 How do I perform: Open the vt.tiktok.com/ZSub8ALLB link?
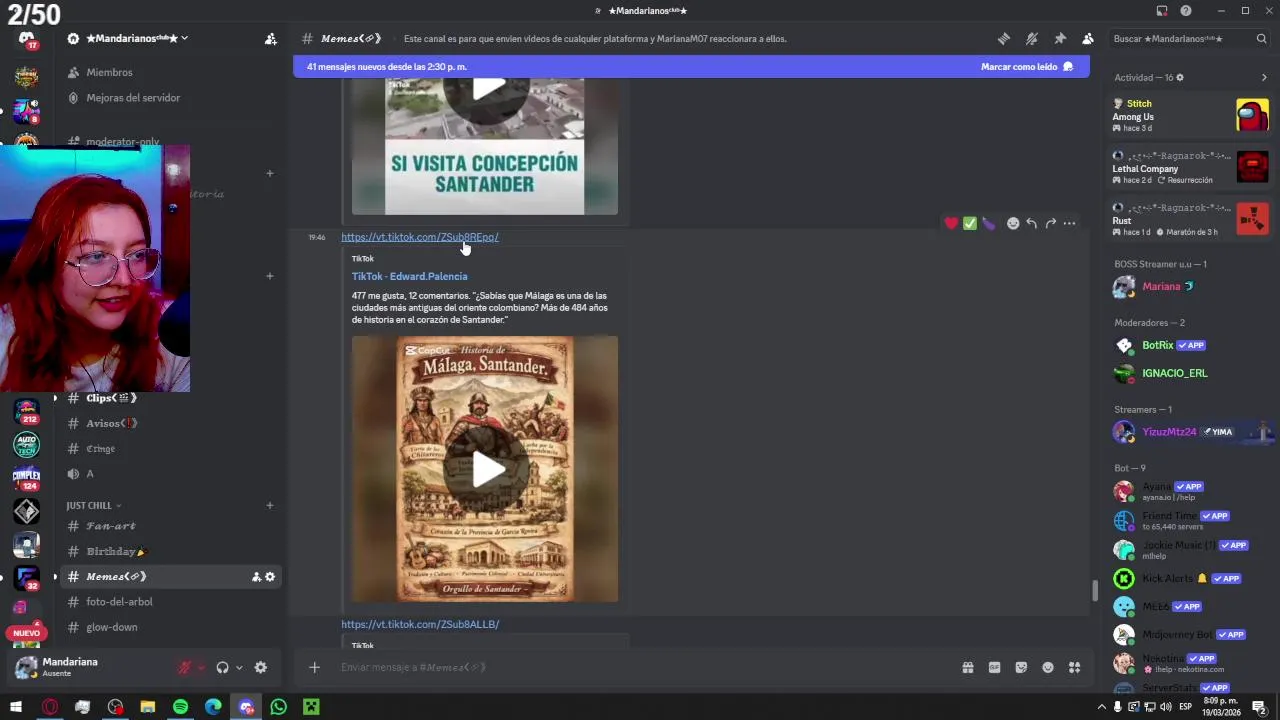[420, 624]
